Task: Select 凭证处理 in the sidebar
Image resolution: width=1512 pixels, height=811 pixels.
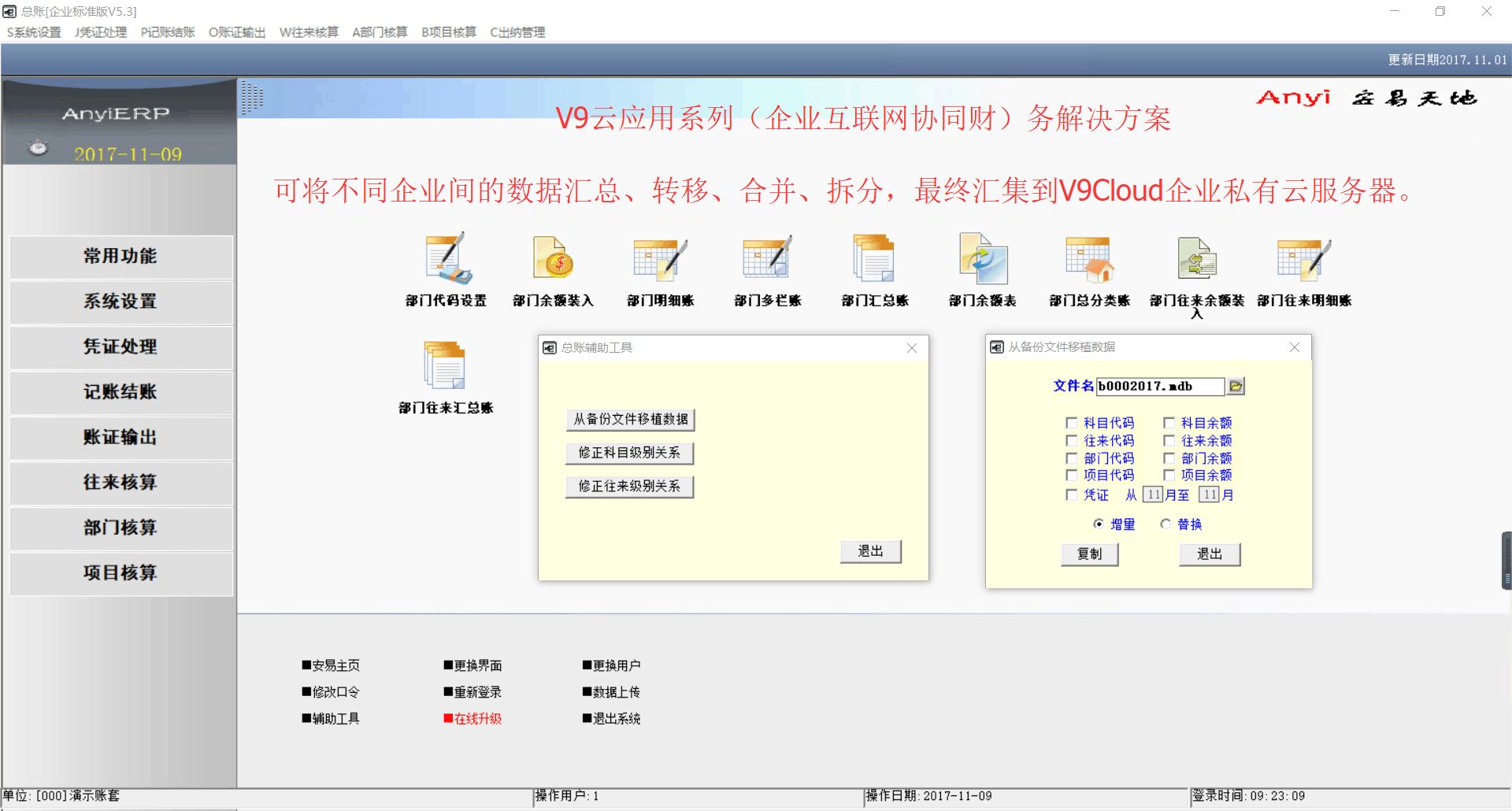Action: pos(120,346)
